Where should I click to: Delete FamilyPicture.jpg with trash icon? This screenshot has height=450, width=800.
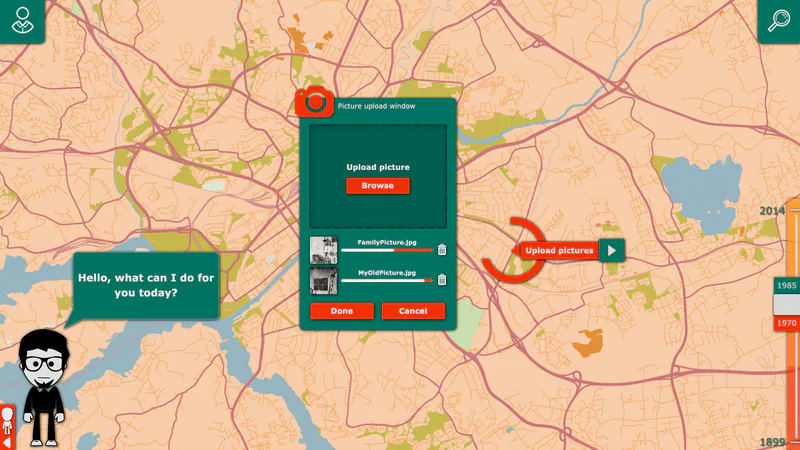442,249
